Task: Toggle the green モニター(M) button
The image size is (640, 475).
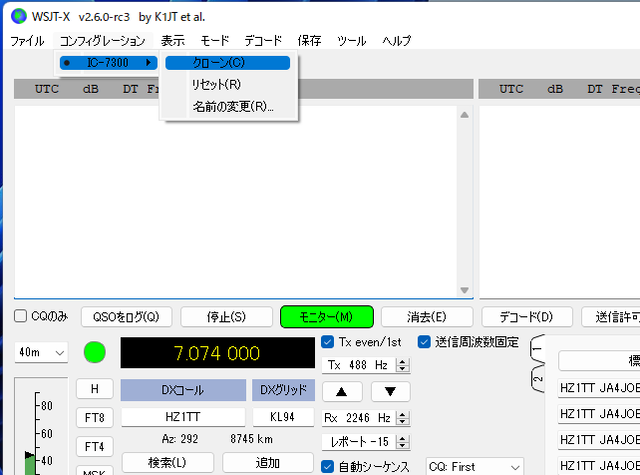Action: [x=327, y=317]
